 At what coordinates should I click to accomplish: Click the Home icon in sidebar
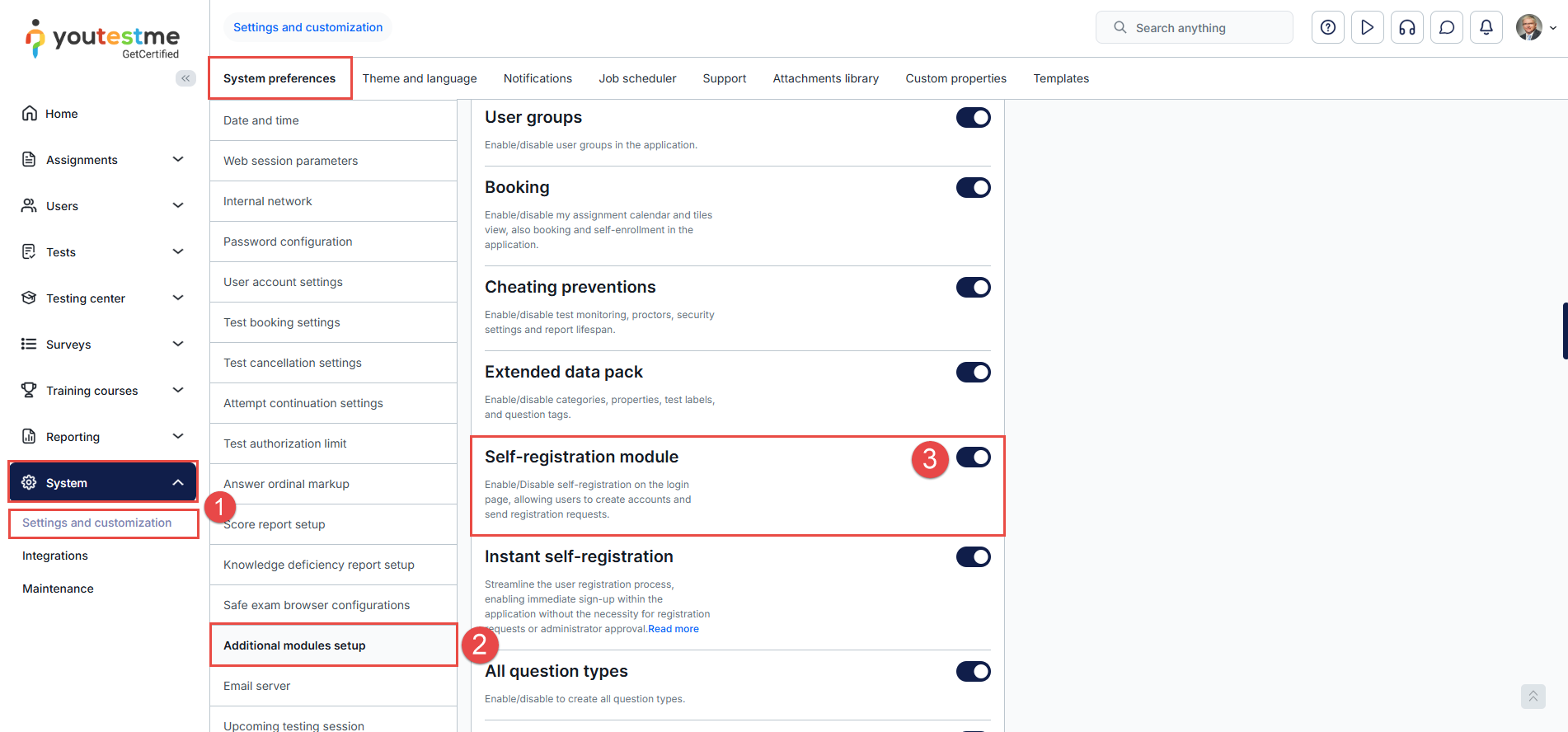click(30, 114)
